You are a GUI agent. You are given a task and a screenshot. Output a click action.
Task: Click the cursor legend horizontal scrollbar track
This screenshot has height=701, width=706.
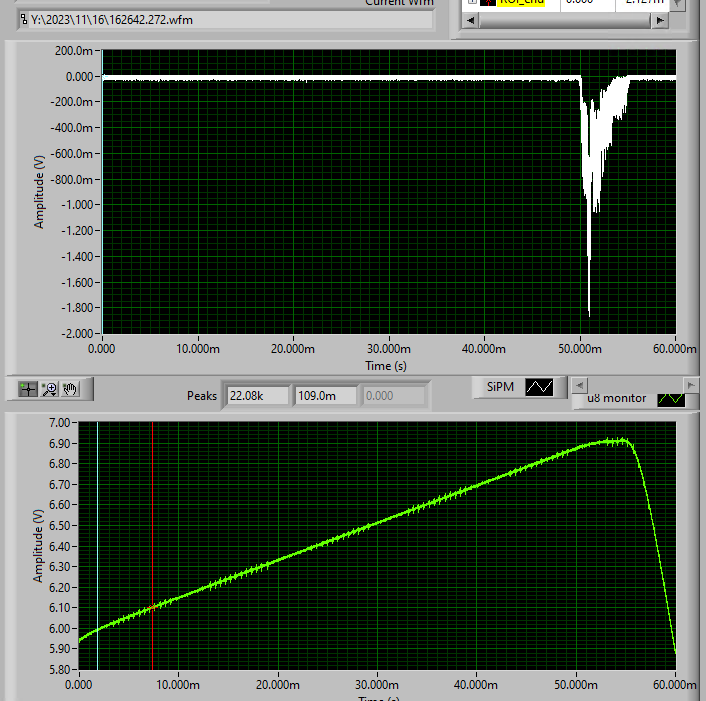click(x=565, y=20)
